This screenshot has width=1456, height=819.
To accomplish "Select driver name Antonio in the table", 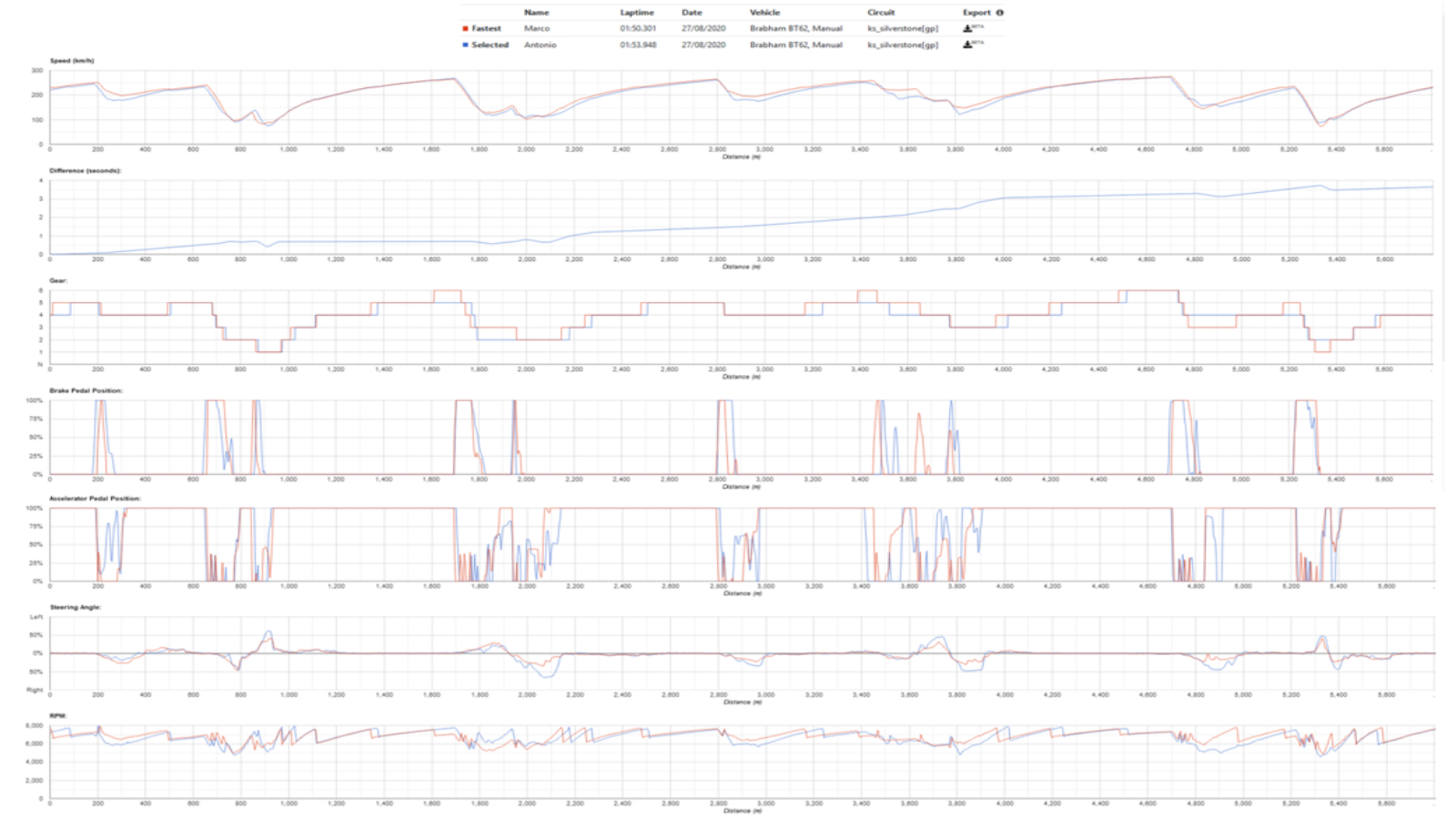I will (x=540, y=45).
